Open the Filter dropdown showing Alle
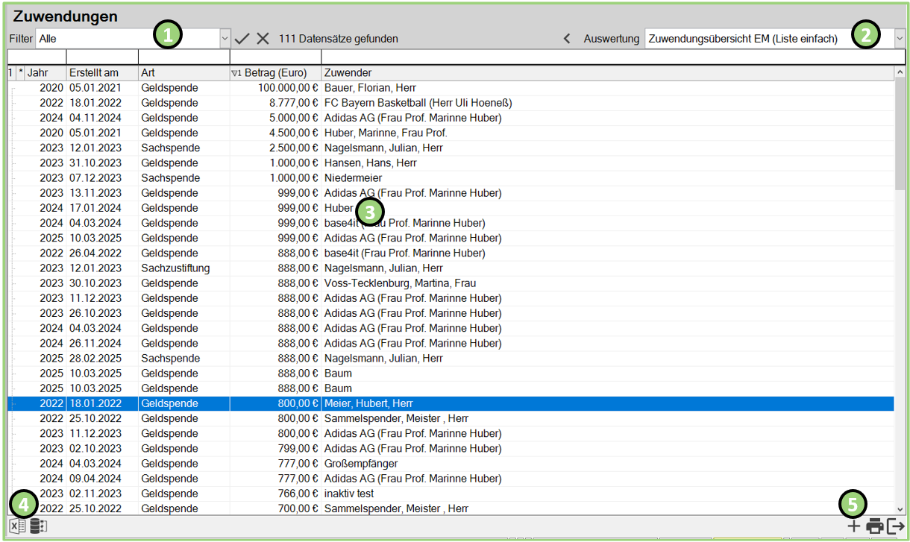Viewport: 910px width, 542px height. 225,38
